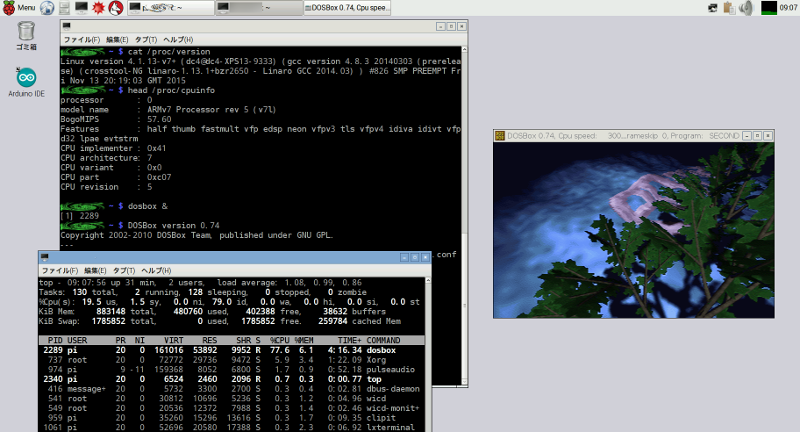Viewport: 800px width, 432px height.
Task: Click scroll-down arrow of back terminal
Action: point(464,382)
